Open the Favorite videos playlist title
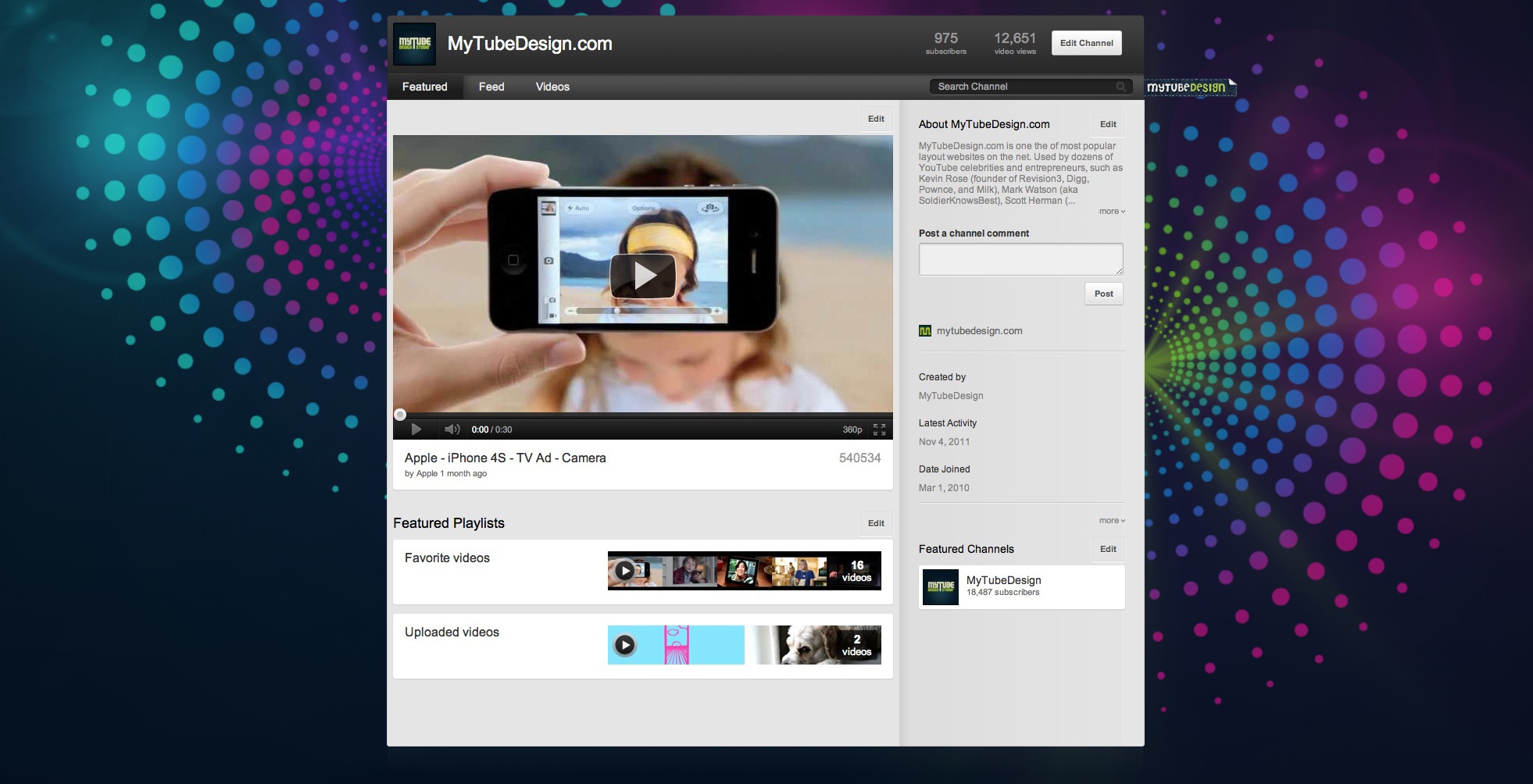 click(x=447, y=558)
